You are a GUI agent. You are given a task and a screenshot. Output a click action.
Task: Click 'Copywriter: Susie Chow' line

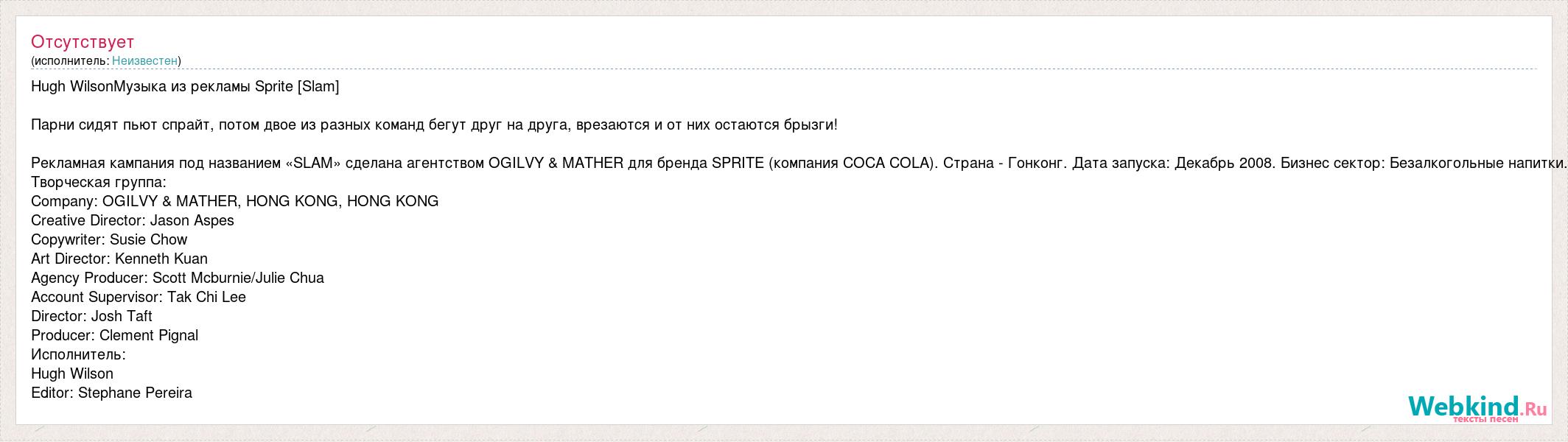coord(109,240)
